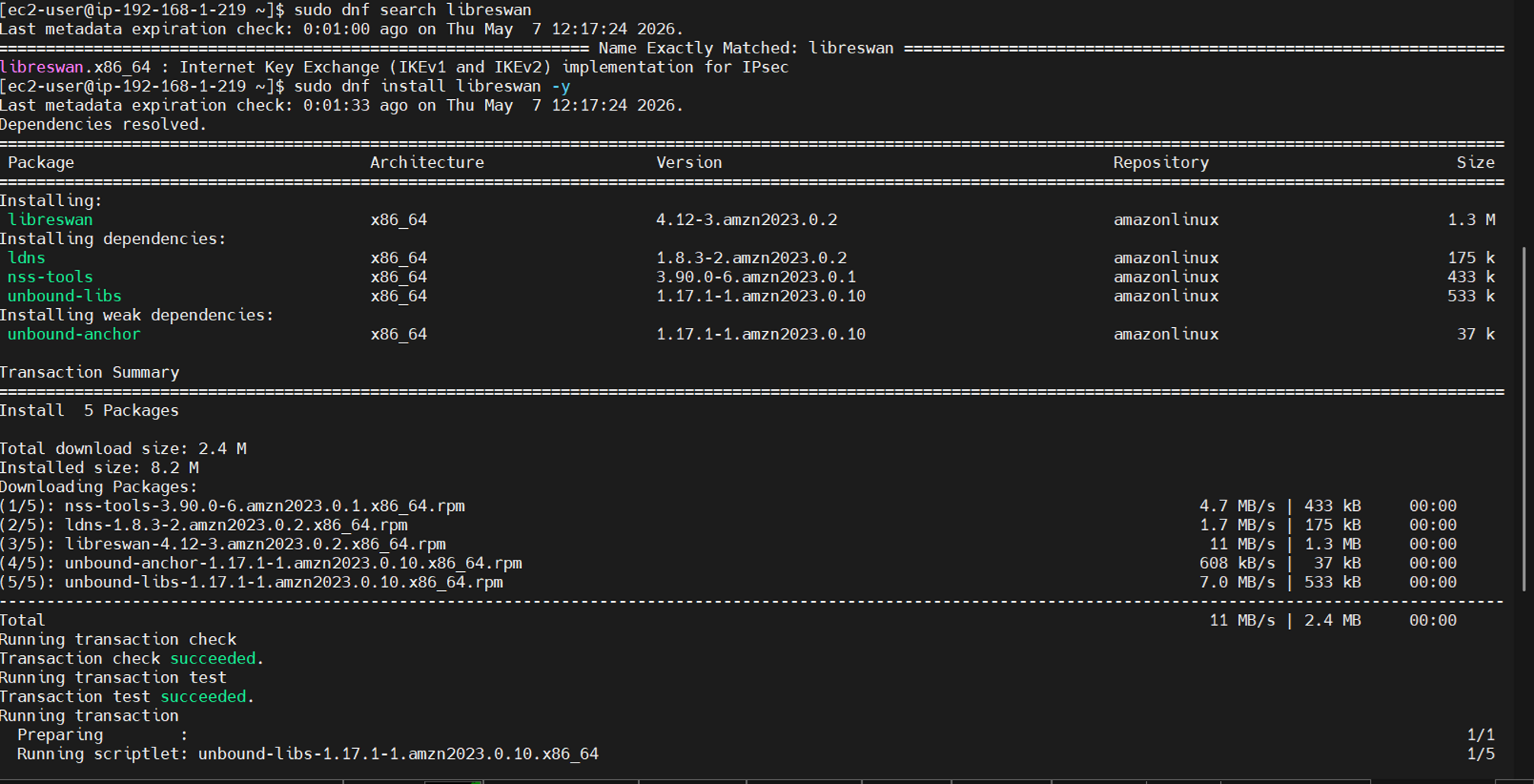Click the '(2/5): ldns' rpm download line
The height and width of the screenshot is (784, 1534).
pos(204,525)
